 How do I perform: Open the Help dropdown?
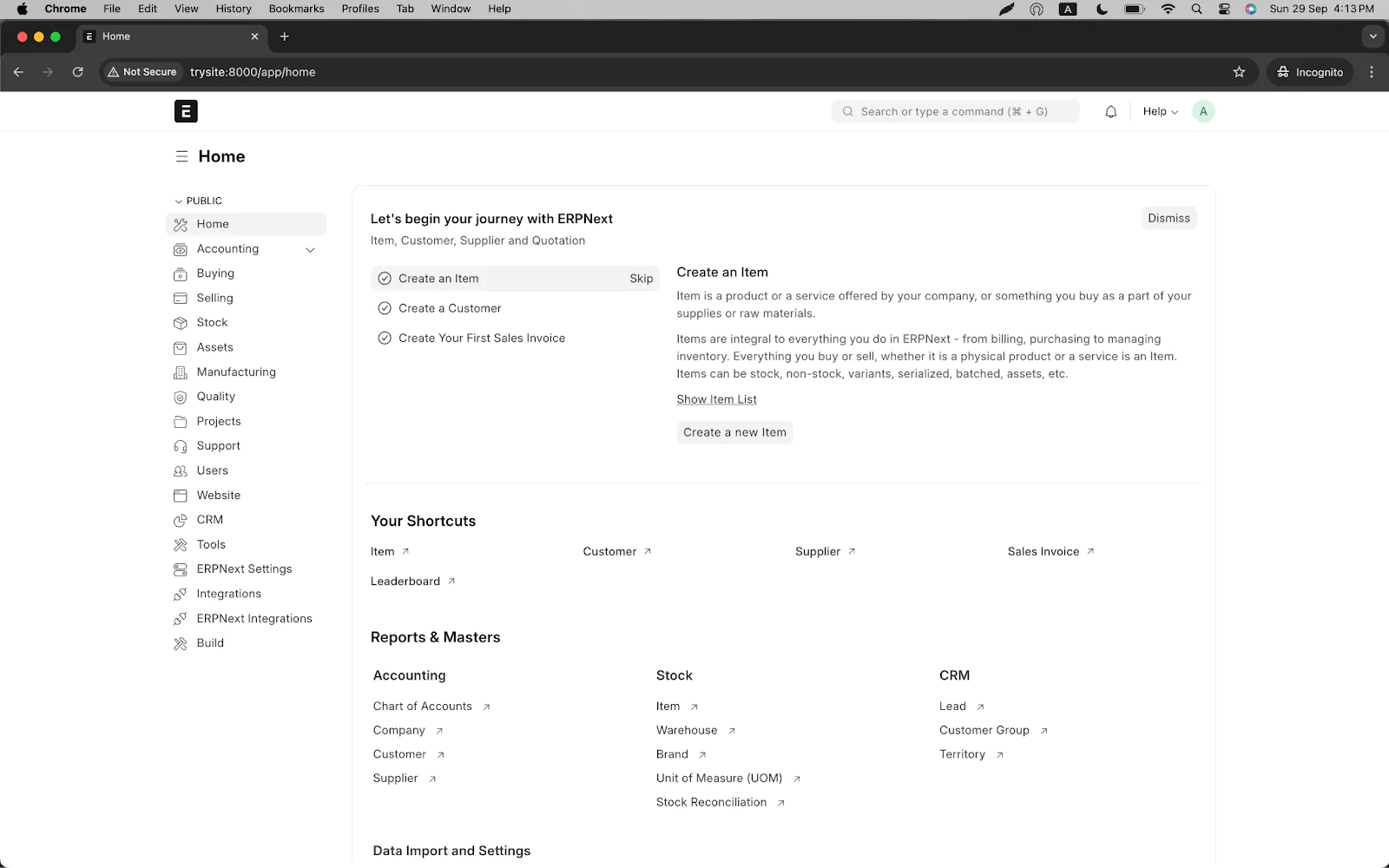[x=1160, y=111]
